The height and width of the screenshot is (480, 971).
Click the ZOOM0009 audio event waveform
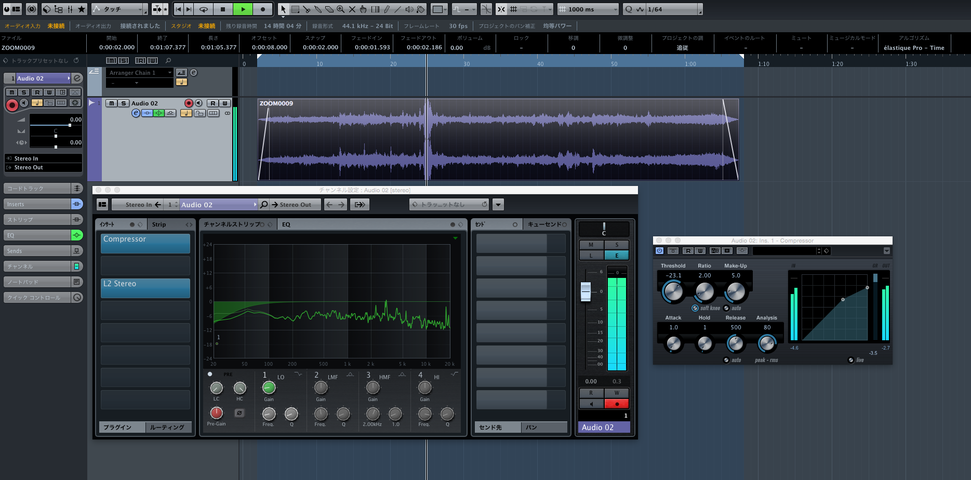coord(498,139)
